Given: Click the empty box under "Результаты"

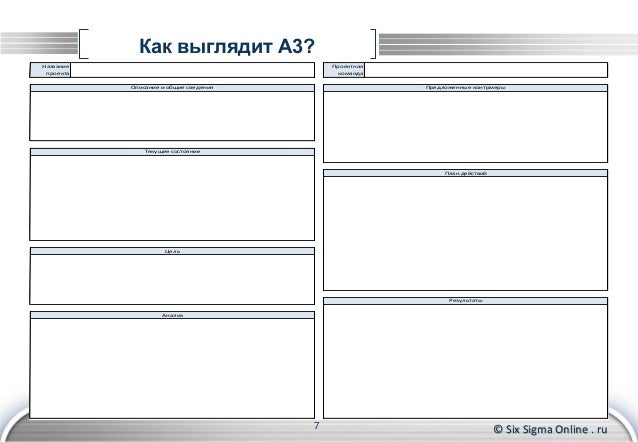Looking at the screenshot, I should click(x=465, y=361).
